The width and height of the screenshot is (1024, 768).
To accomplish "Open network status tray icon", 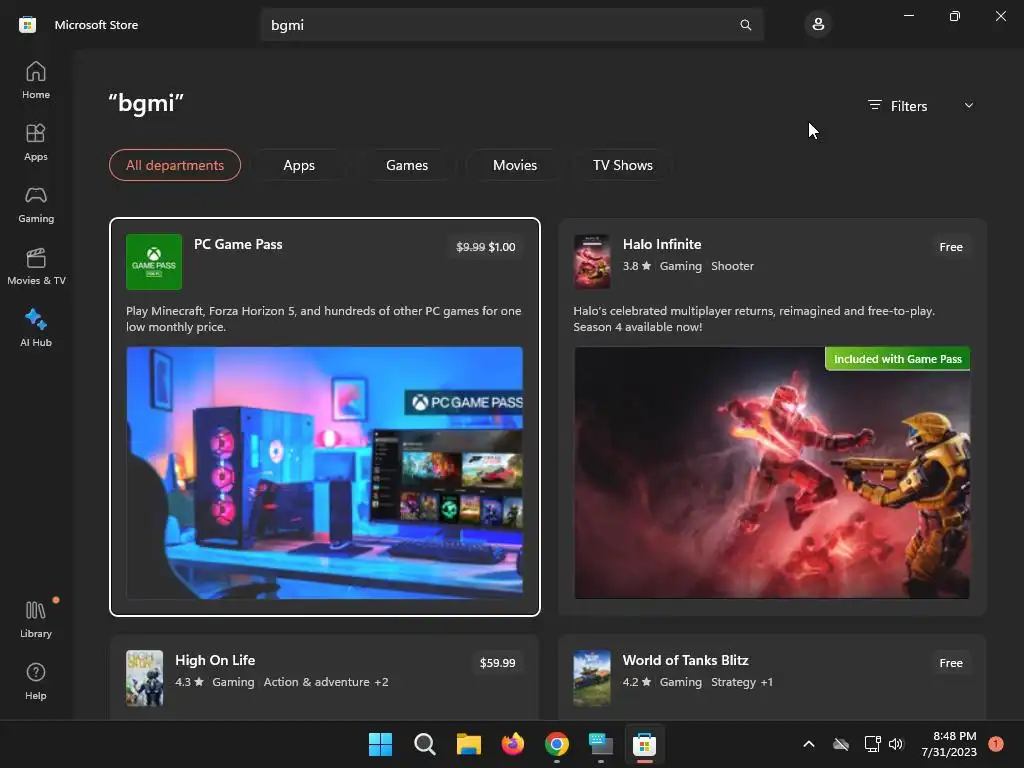I will [872, 744].
